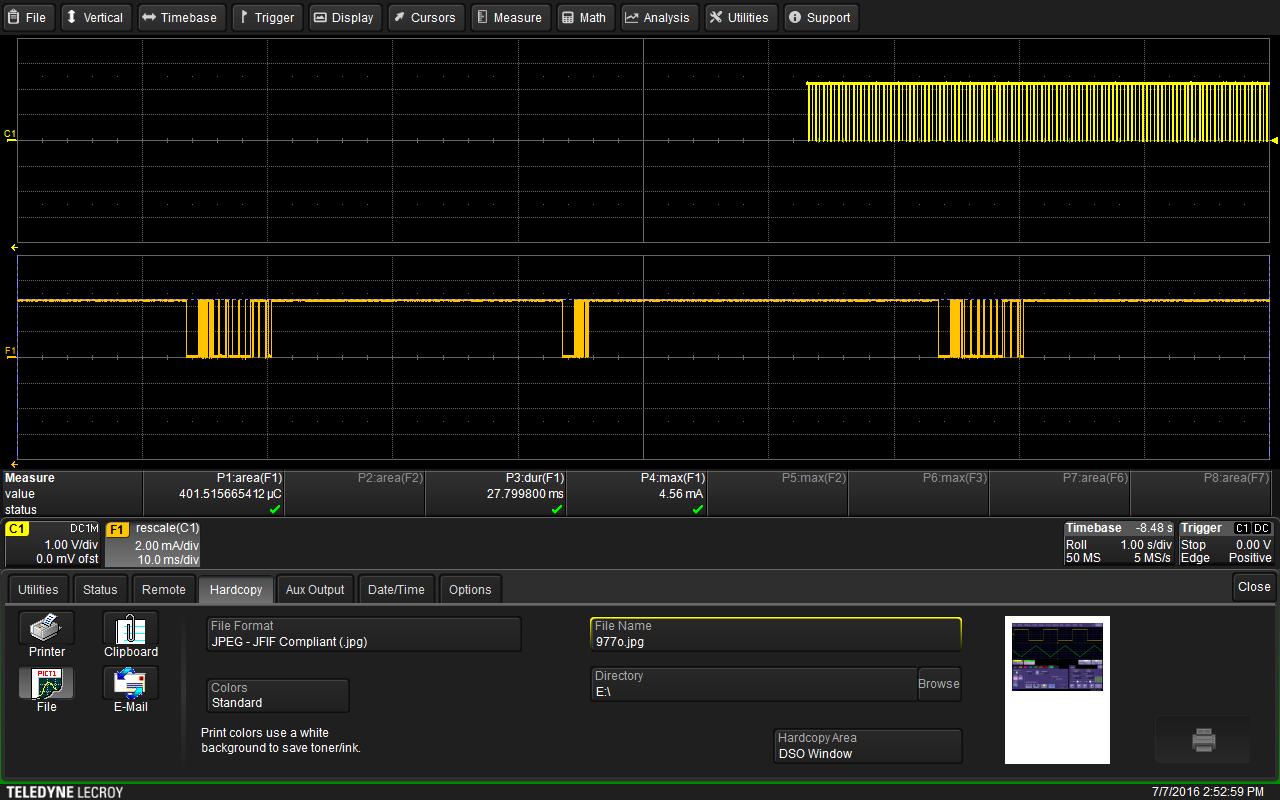Switch to the Aux Output tab
The image size is (1280, 800).
[x=315, y=589]
